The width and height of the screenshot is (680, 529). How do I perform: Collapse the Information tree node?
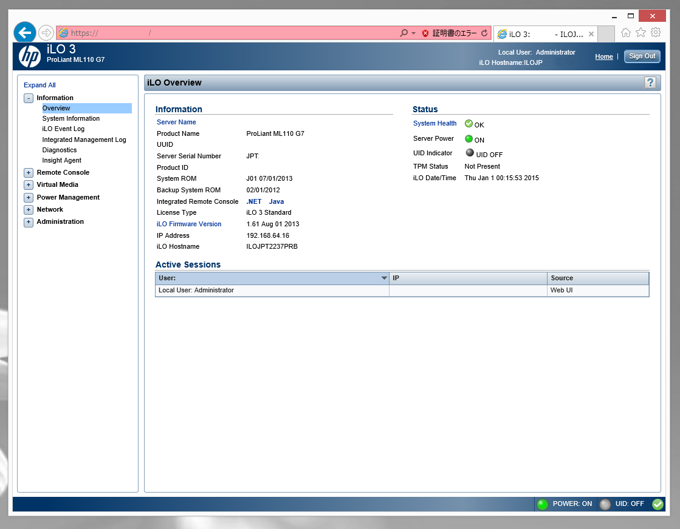click(28, 98)
